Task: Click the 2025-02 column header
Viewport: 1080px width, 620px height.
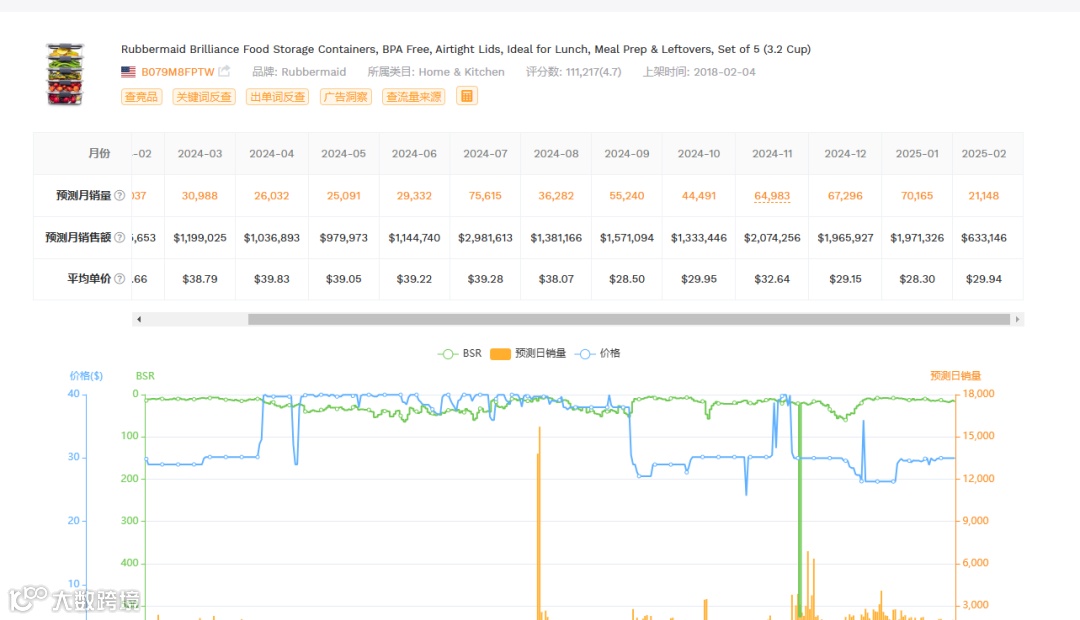Action: tap(984, 154)
